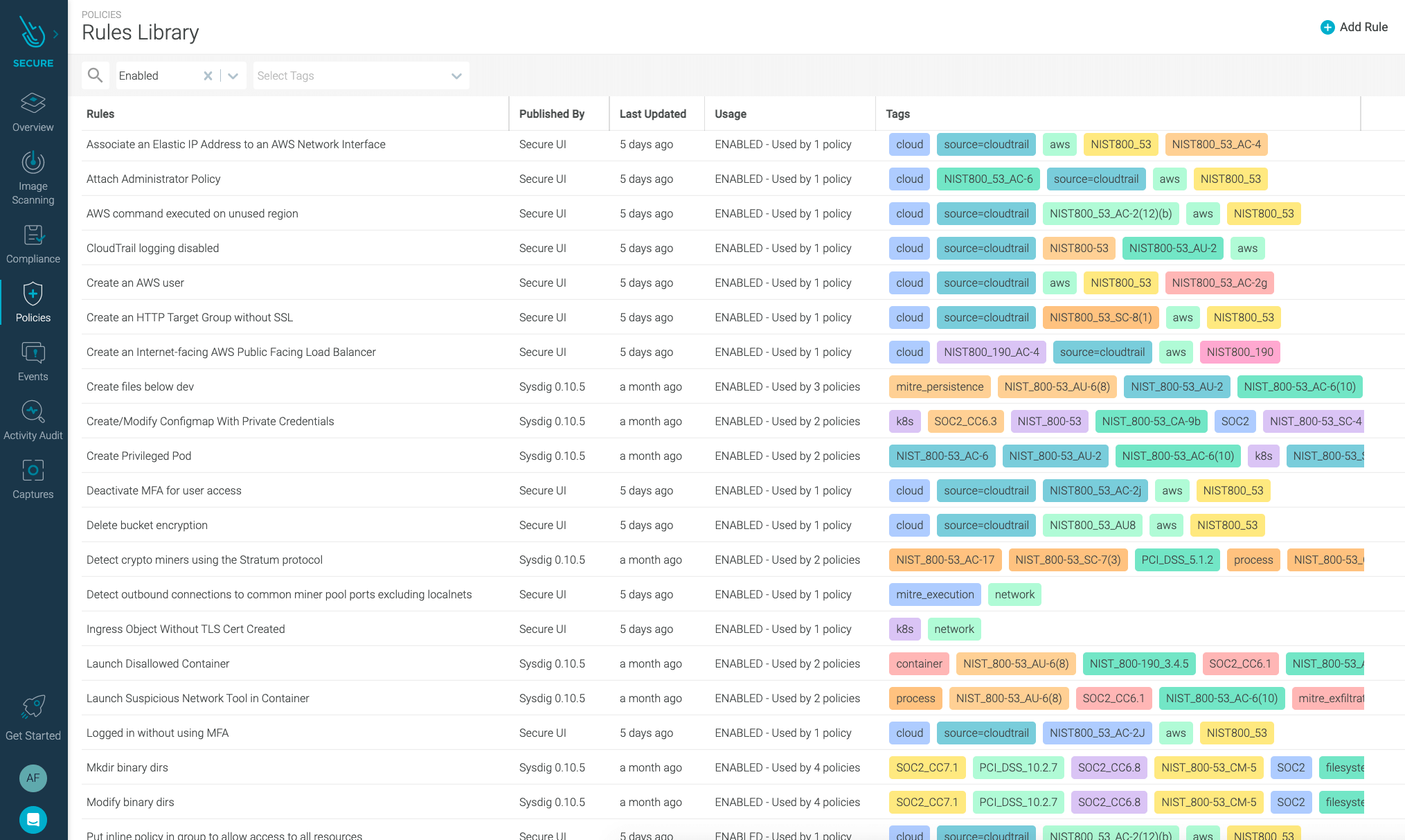Expand the Enabled filter dropdown chevron

(x=233, y=75)
